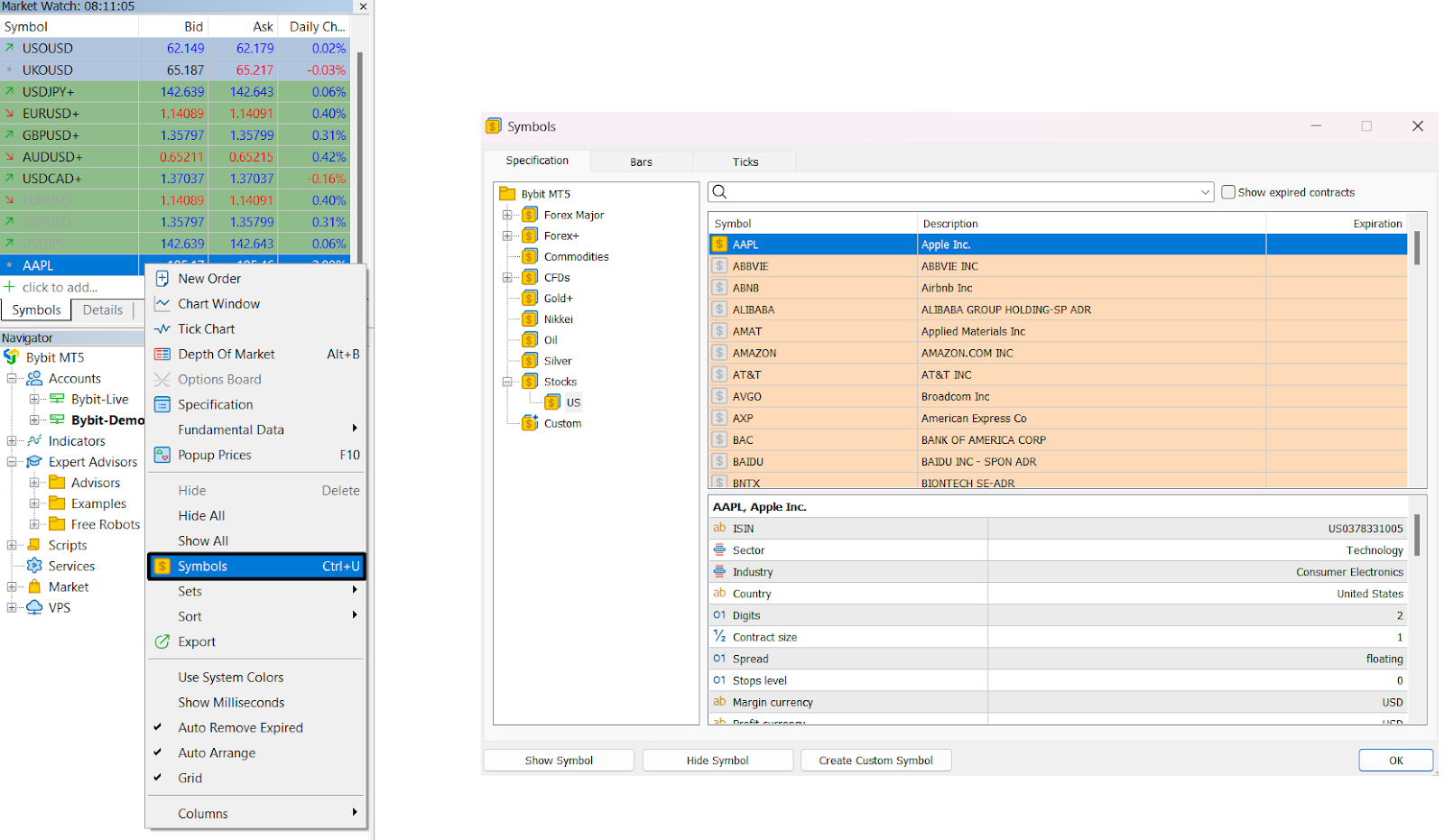Screen dimensions: 1444x840
Task: Expand the CFDs tree node
Action: coord(507,278)
